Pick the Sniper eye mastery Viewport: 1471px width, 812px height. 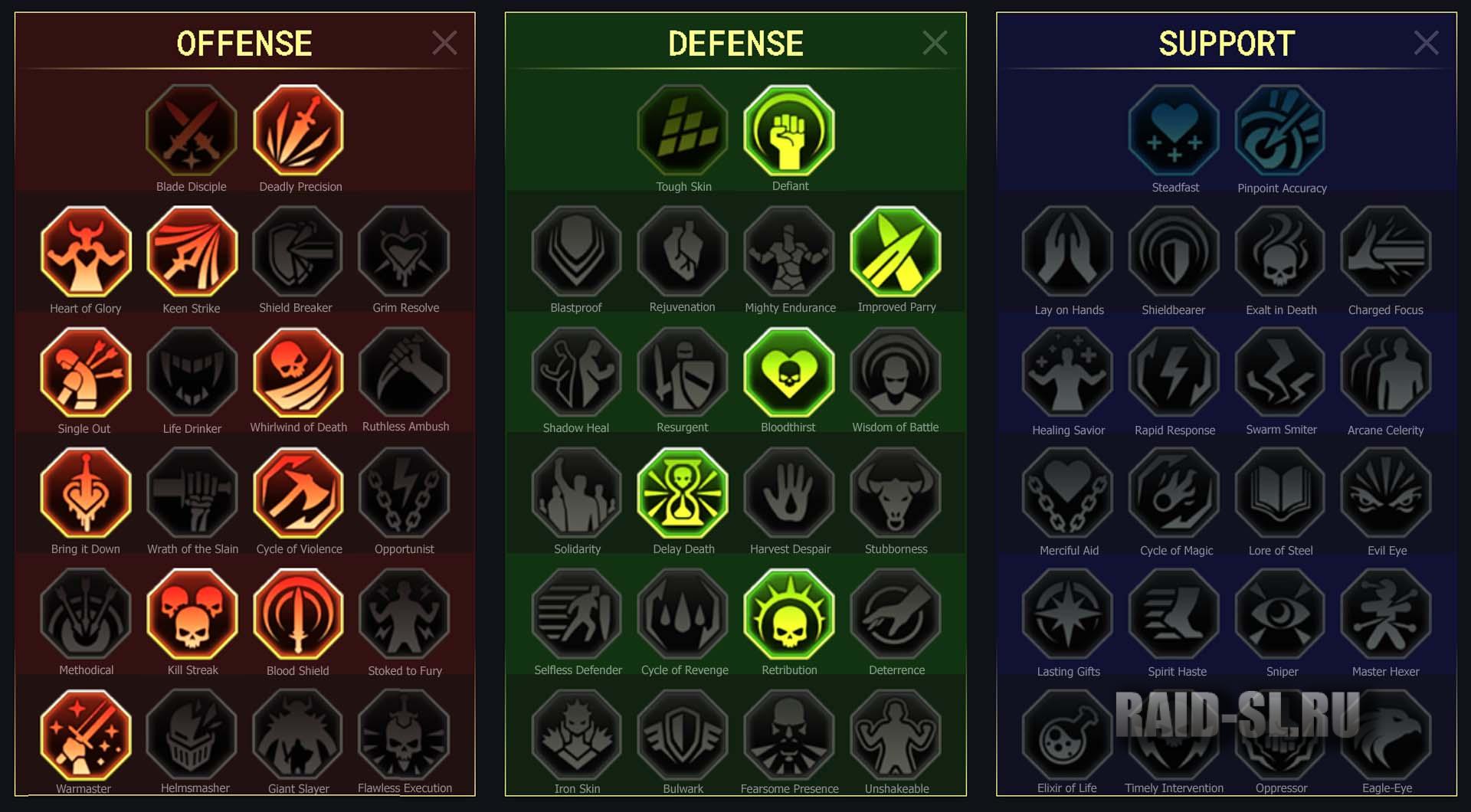pyautogui.click(x=1280, y=614)
